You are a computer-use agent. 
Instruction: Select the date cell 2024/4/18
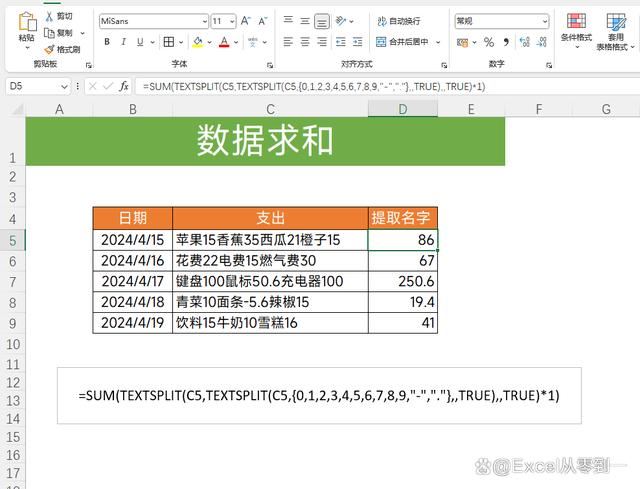click(x=133, y=302)
